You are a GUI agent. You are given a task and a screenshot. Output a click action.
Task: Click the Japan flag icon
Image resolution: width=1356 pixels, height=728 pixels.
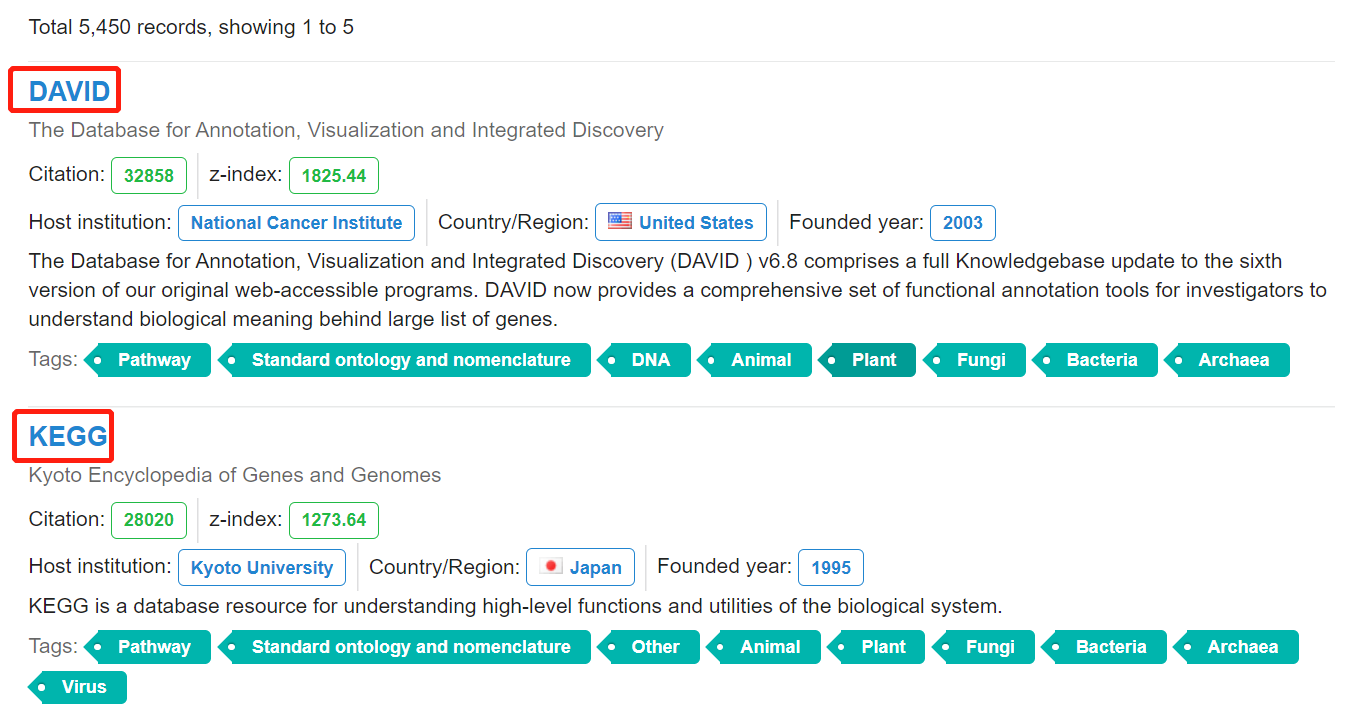point(551,566)
